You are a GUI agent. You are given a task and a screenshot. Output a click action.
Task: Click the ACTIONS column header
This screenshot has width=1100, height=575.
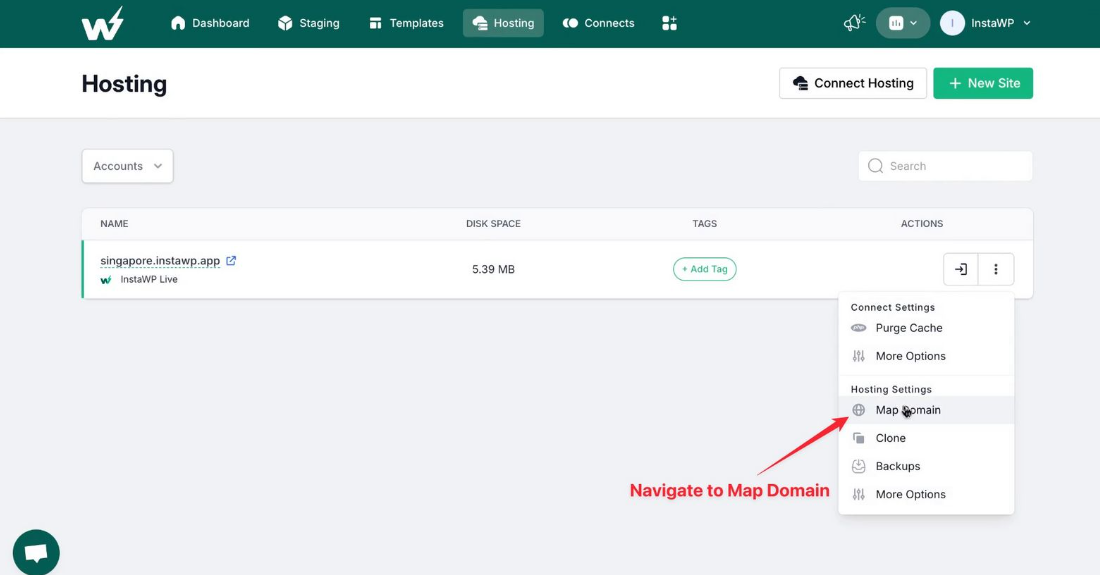point(922,224)
